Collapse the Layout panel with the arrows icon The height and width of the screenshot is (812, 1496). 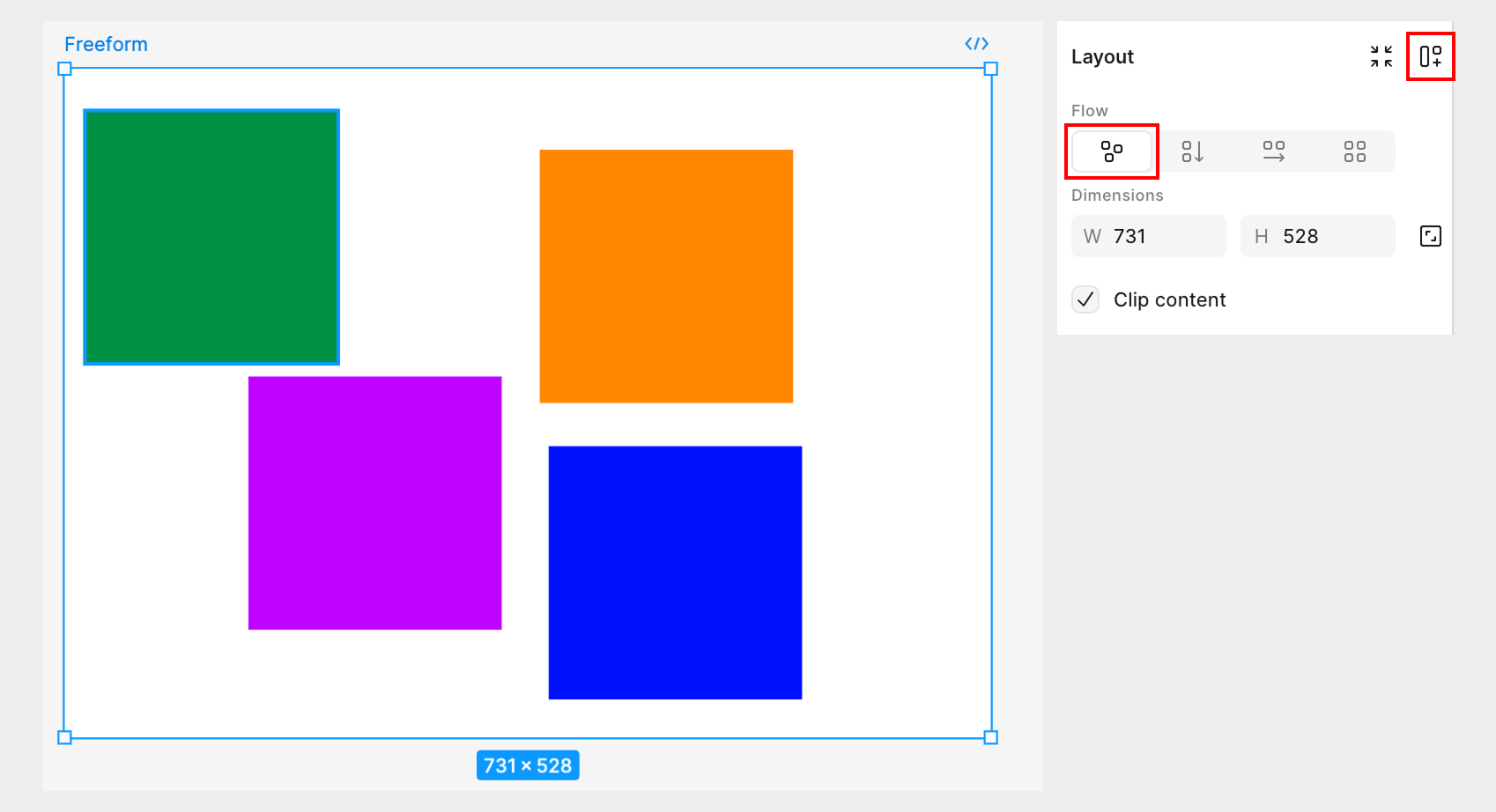pos(1381,56)
